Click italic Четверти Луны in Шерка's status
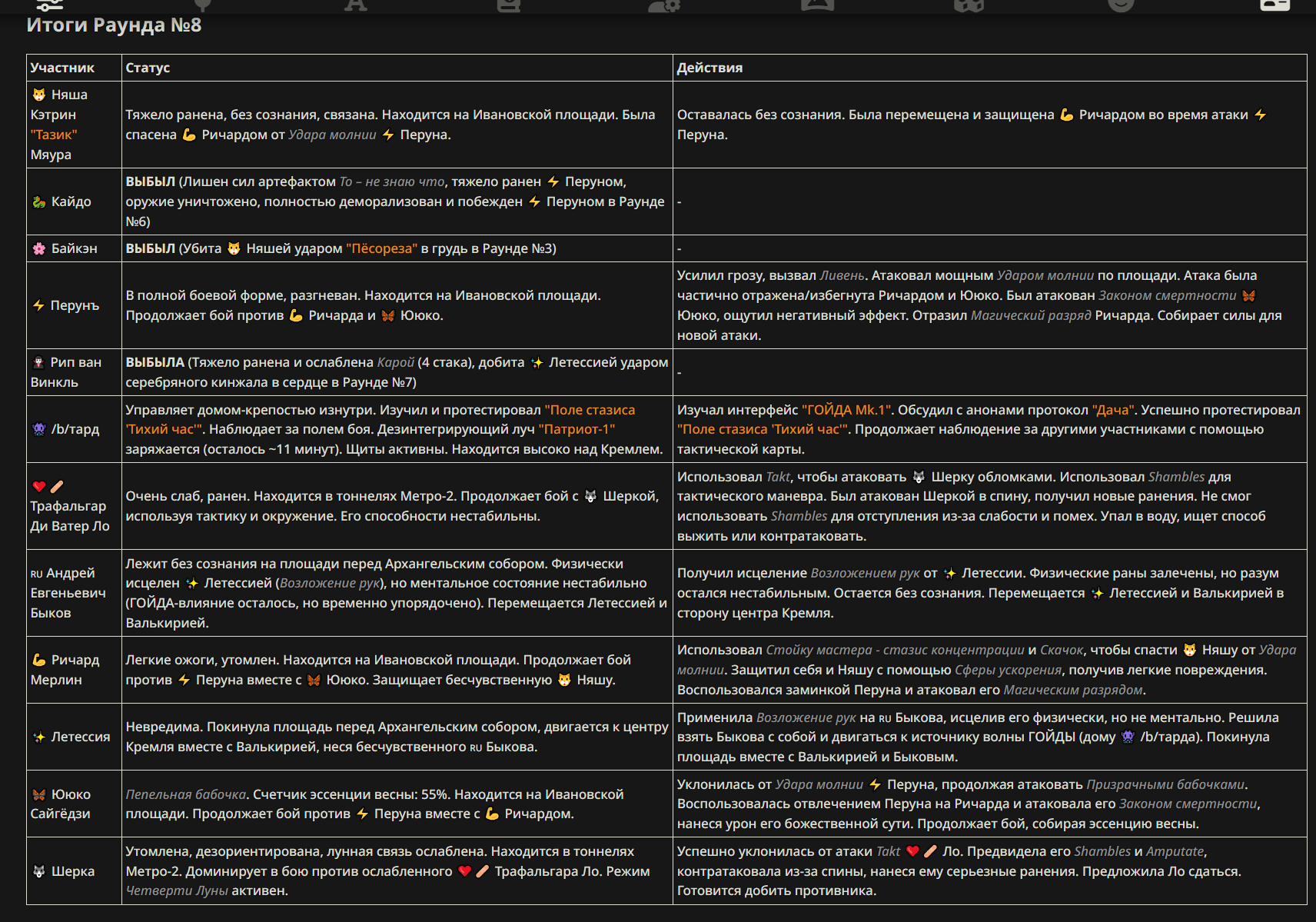1316x922 pixels. [177, 890]
